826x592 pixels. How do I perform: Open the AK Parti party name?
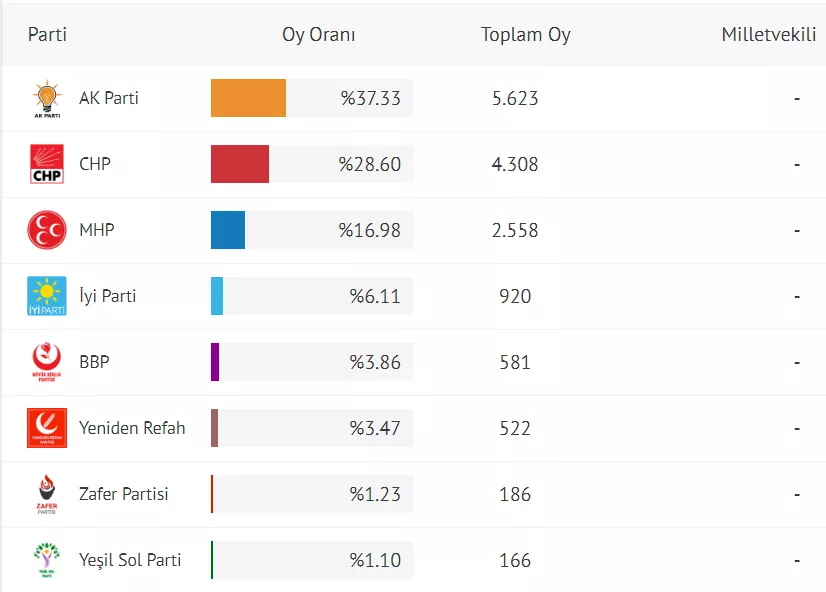(x=109, y=98)
